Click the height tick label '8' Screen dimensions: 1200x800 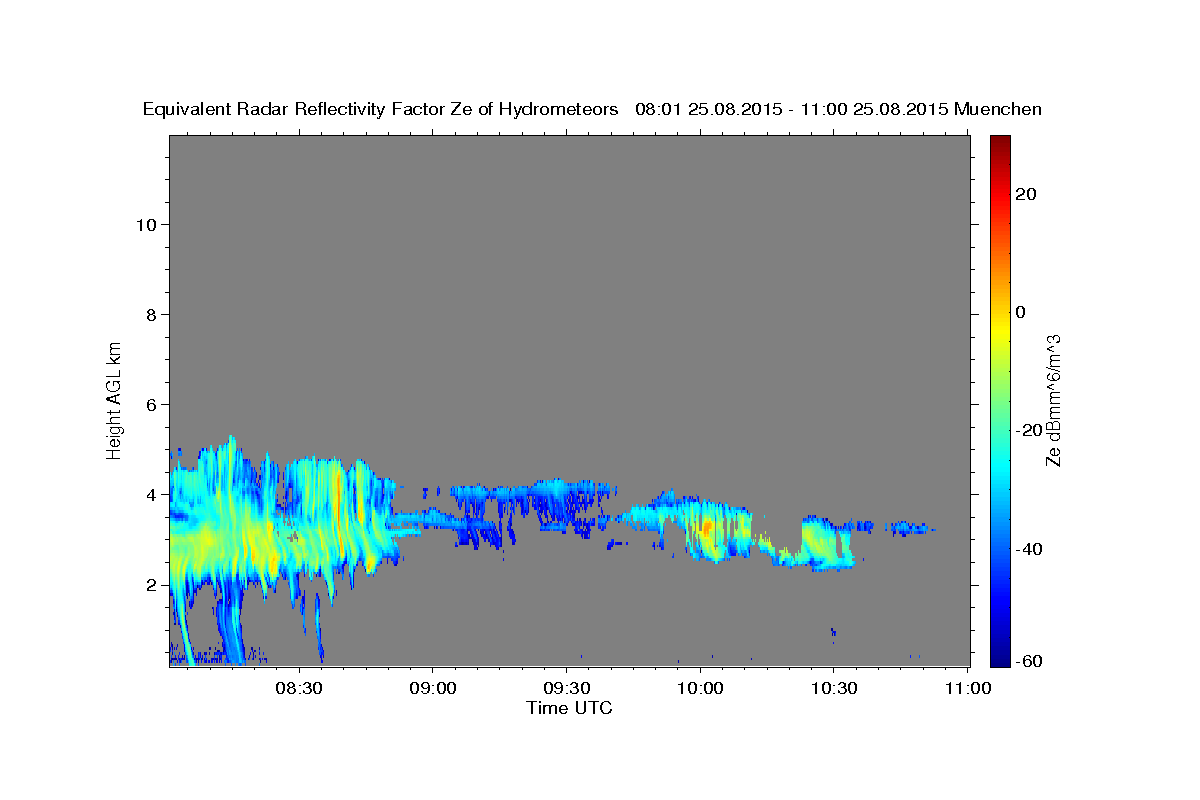pos(151,314)
